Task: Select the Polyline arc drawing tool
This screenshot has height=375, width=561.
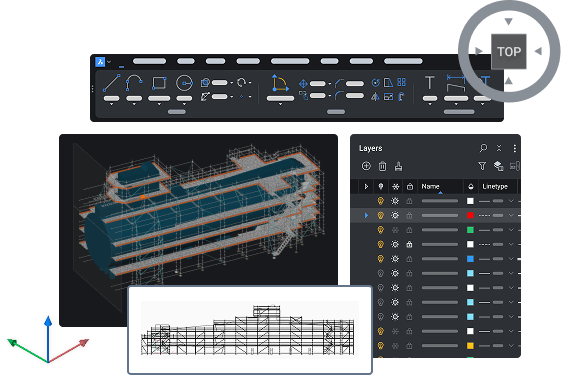Action: [134, 83]
